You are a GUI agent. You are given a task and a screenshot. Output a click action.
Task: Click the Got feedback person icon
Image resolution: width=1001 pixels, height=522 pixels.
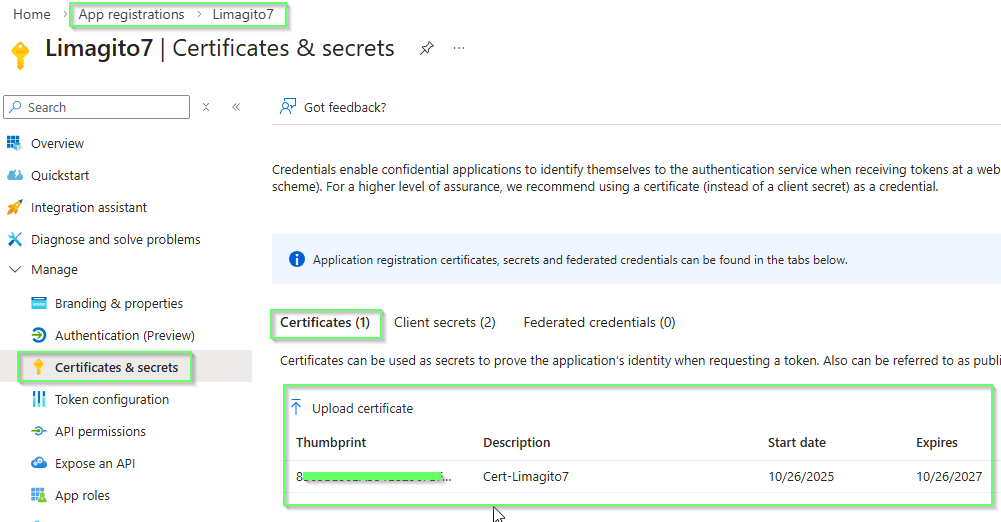[x=288, y=107]
